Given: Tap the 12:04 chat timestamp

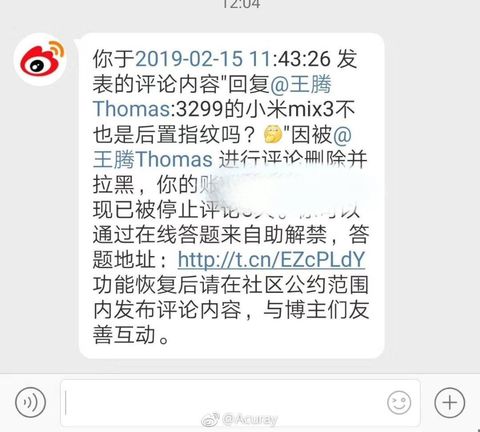Looking at the screenshot, I should [241, 4].
